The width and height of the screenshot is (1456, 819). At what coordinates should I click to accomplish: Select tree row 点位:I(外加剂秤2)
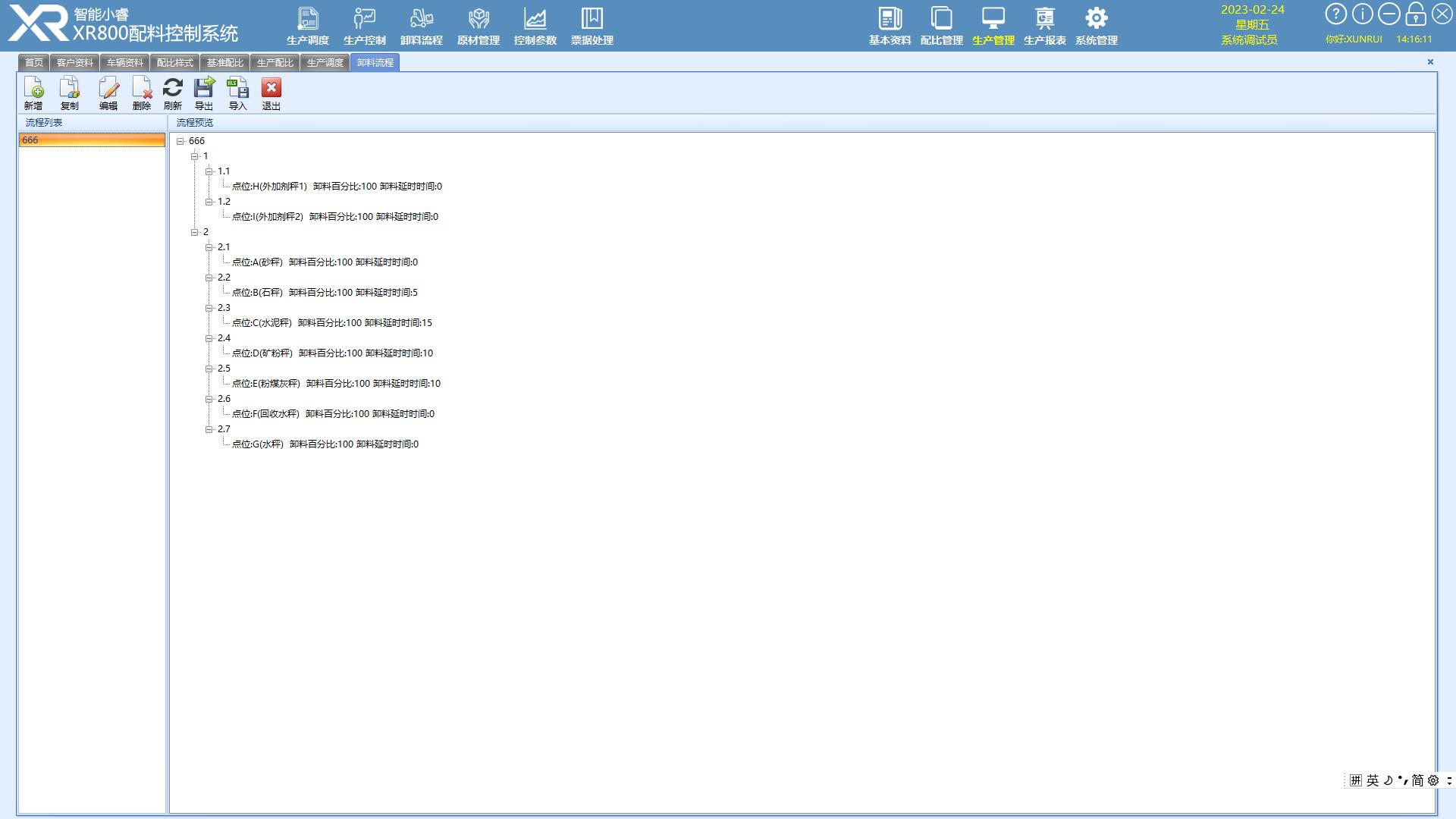point(335,217)
